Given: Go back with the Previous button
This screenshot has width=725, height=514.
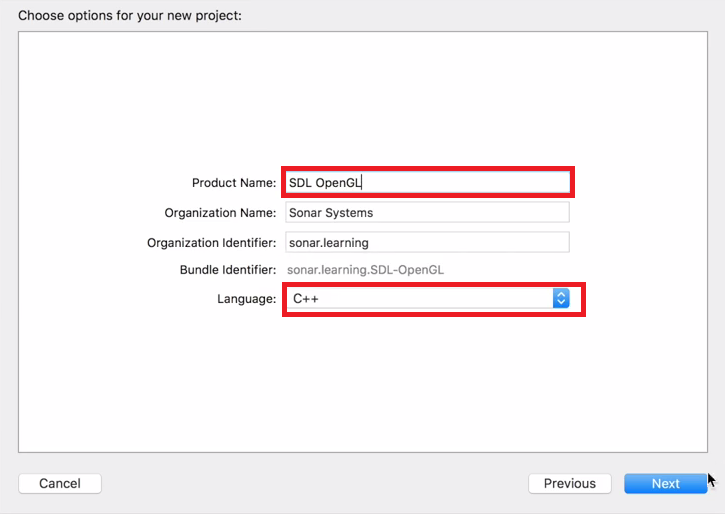Looking at the screenshot, I should pos(570,483).
